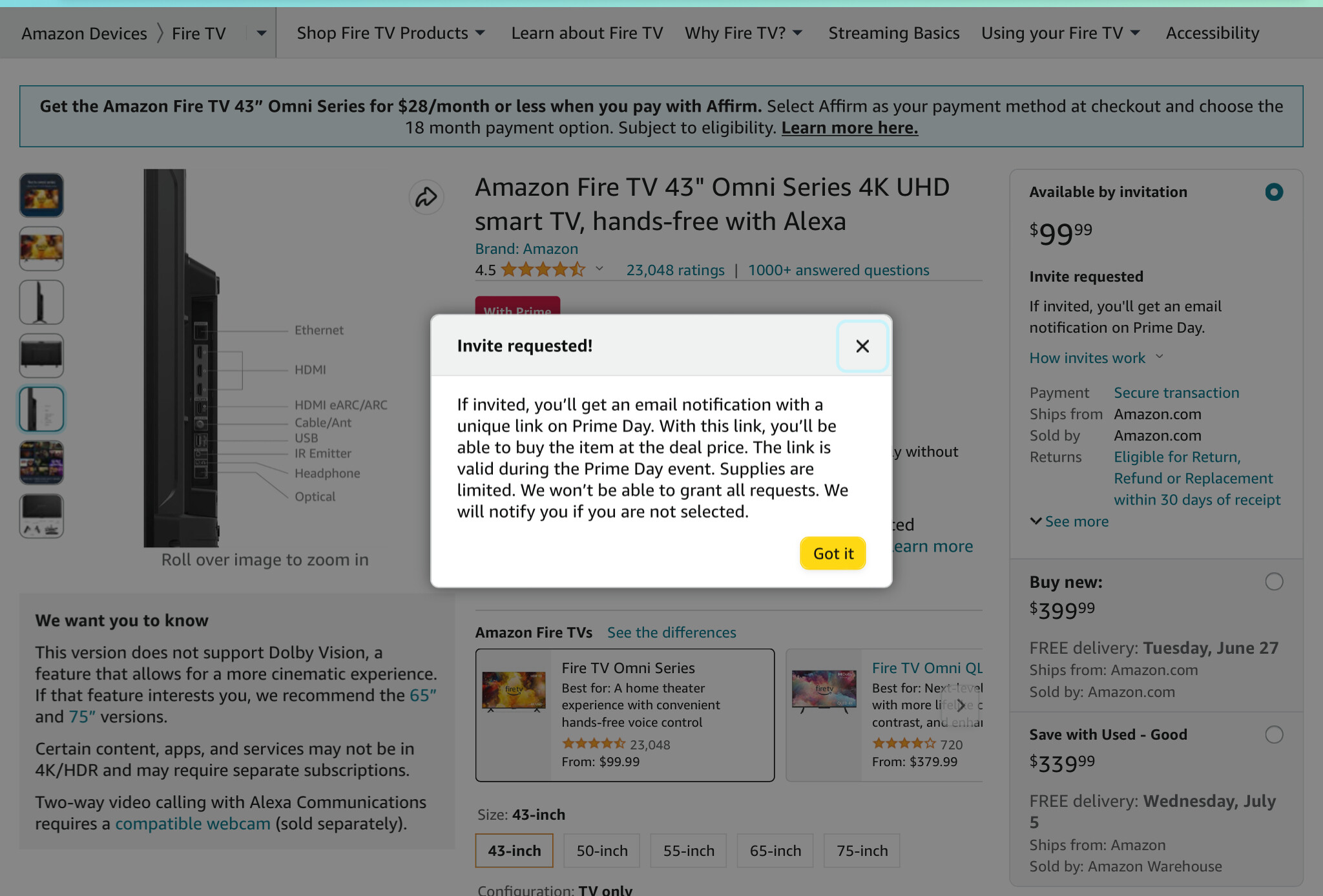
Task: Open the 23,048 ratings link
Action: (x=675, y=270)
